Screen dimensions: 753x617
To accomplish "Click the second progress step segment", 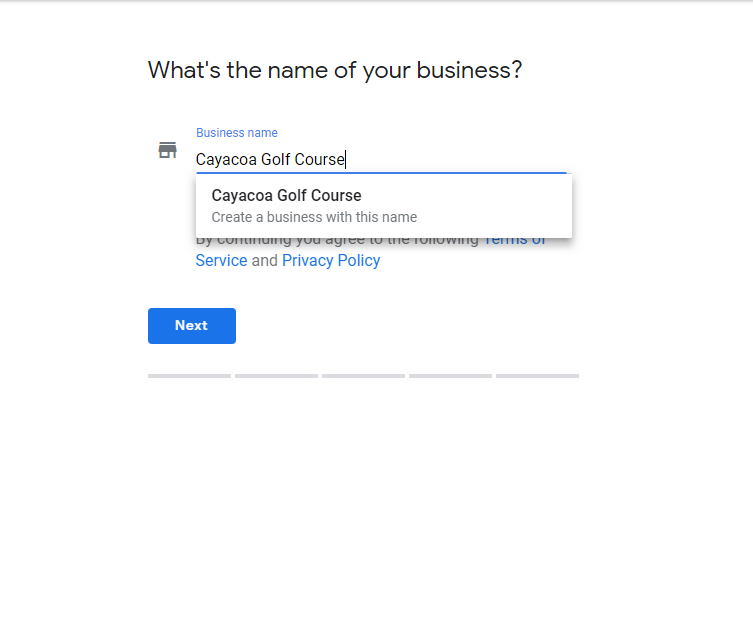I will point(276,376).
